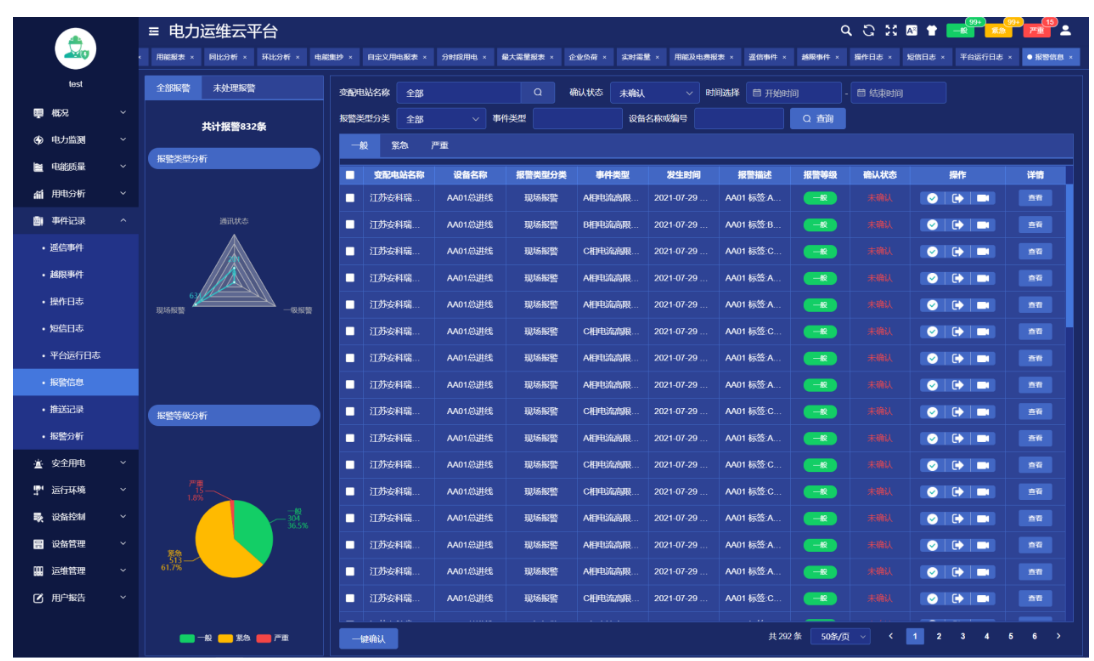The width and height of the screenshot is (1094, 661).
Task: Click the video camera icon in first row
Action: pos(982,198)
